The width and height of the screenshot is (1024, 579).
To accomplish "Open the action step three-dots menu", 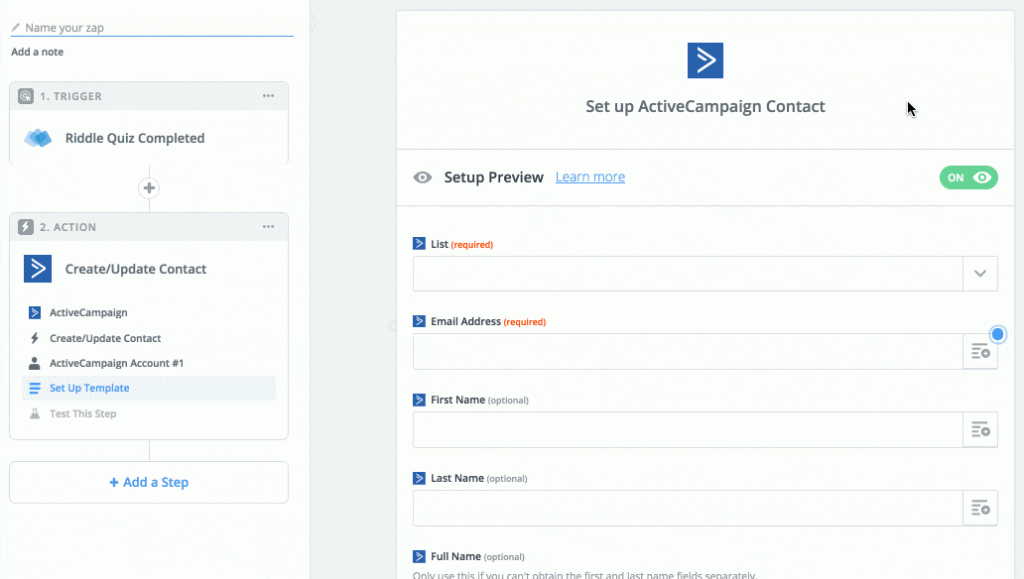I will point(268,227).
